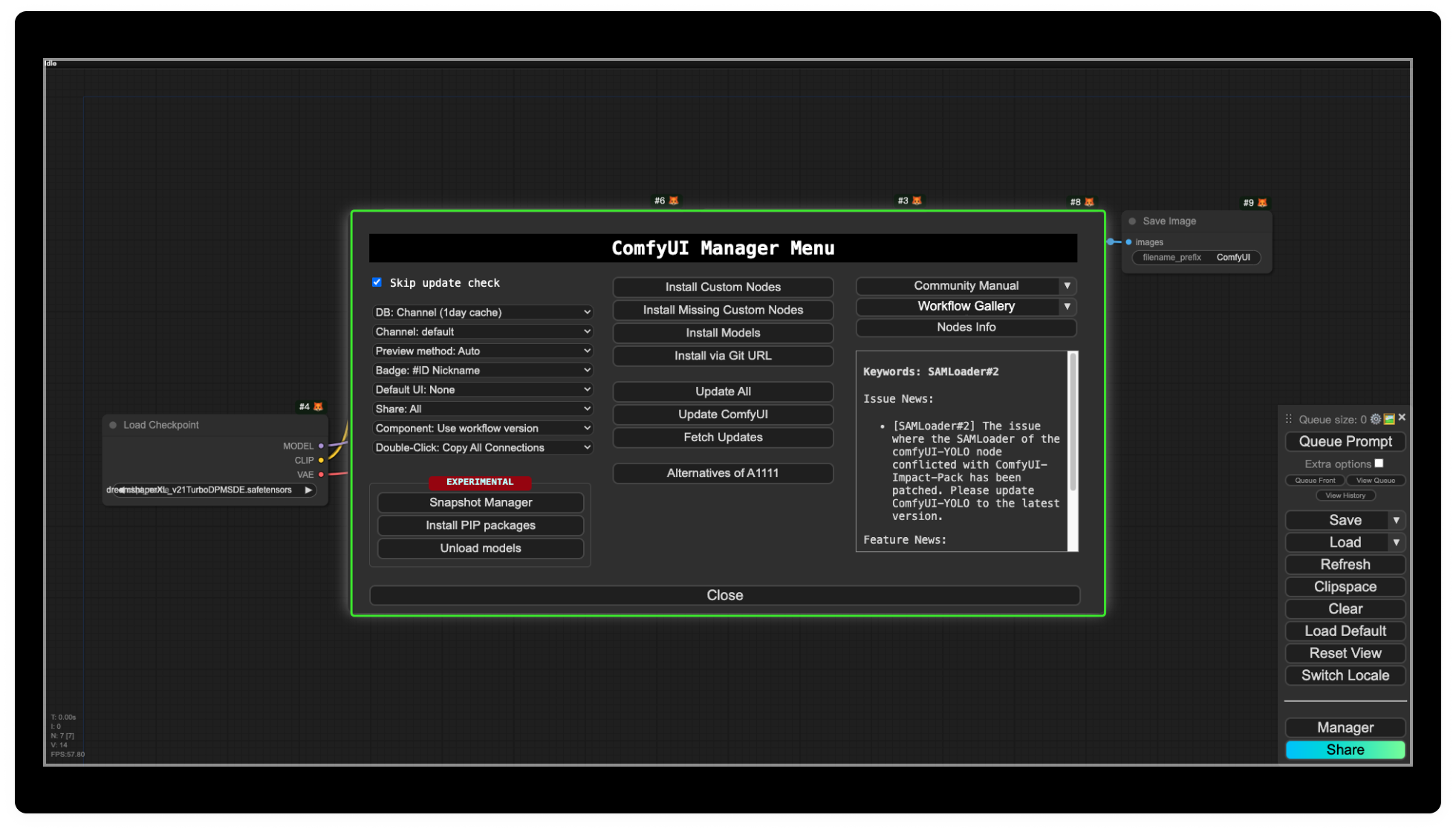Click the image feed picture icon
The height and width of the screenshot is (832, 1456).
[x=1389, y=419]
